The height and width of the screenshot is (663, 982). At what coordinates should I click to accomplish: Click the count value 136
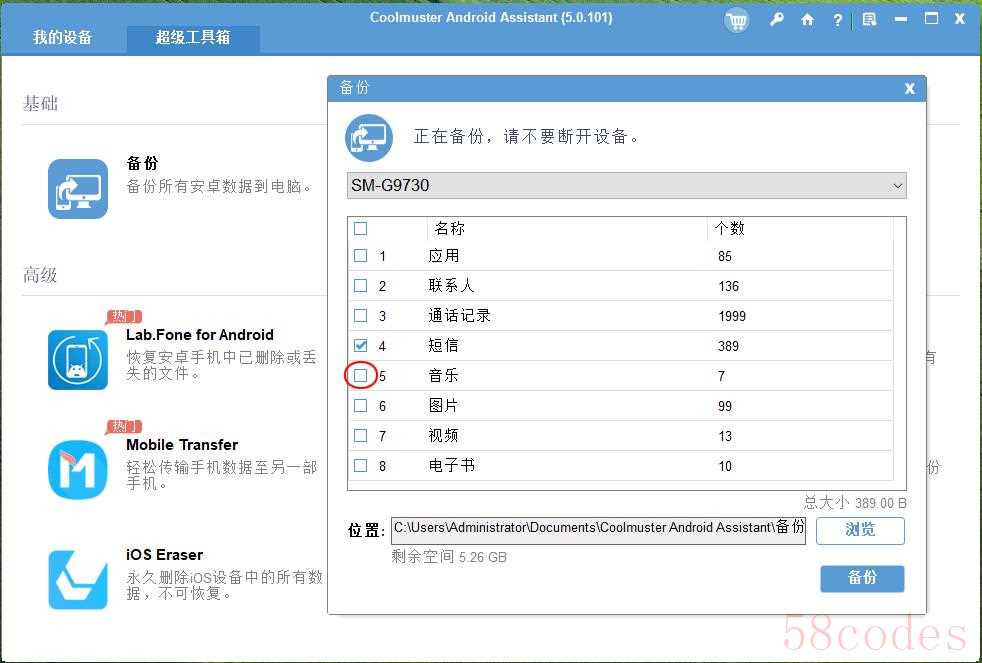pos(728,286)
